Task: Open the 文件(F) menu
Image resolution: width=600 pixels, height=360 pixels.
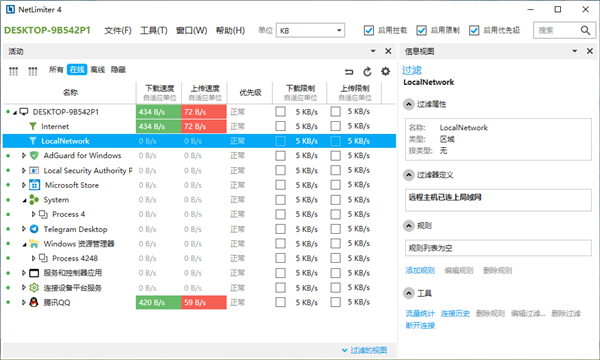Action: [x=118, y=31]
